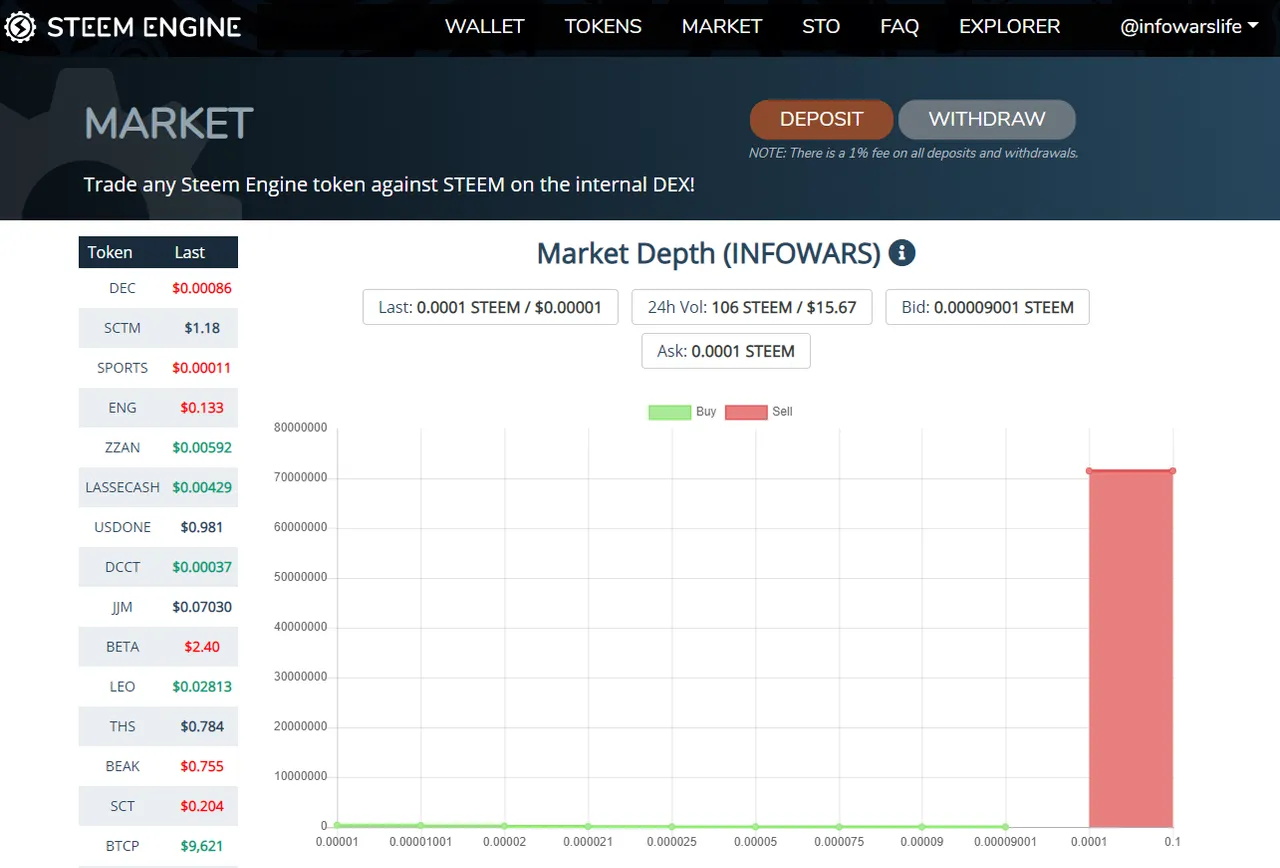Image resolution: width=1280 pixels, height=868 pixels.
Task: Open the STO page
Action: (821, 27)
